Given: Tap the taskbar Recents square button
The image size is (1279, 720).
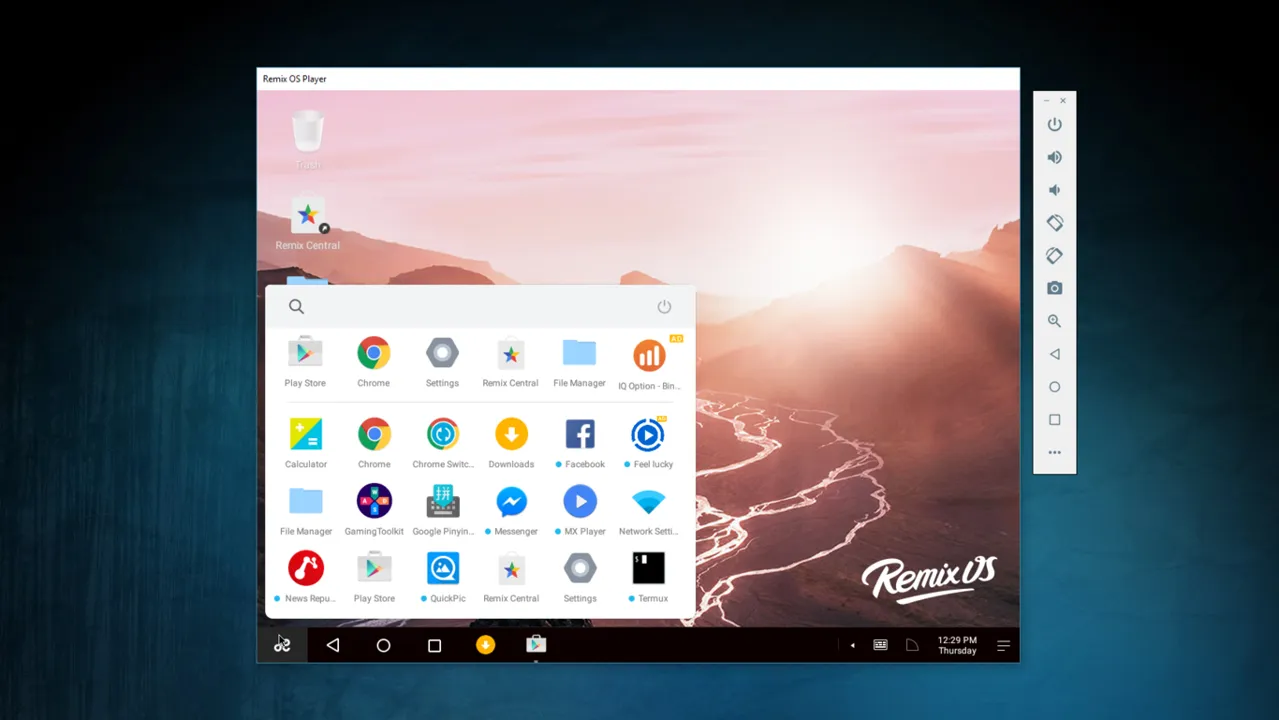Looking at the screenshot, I should coord(434,646).
